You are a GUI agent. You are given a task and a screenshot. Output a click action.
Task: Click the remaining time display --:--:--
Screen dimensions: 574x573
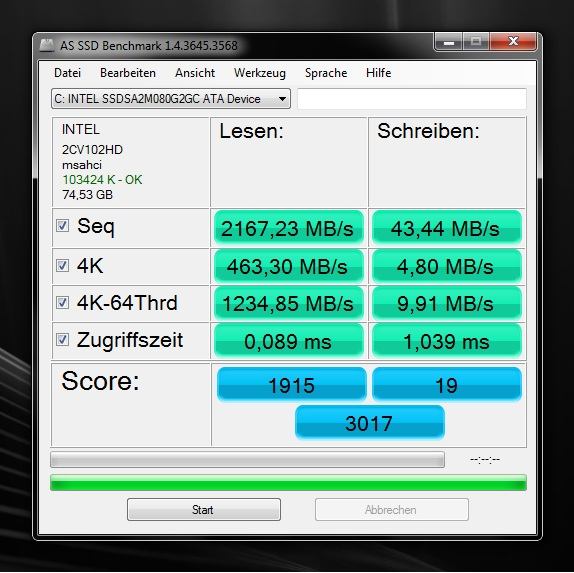(x=485, y=459)
